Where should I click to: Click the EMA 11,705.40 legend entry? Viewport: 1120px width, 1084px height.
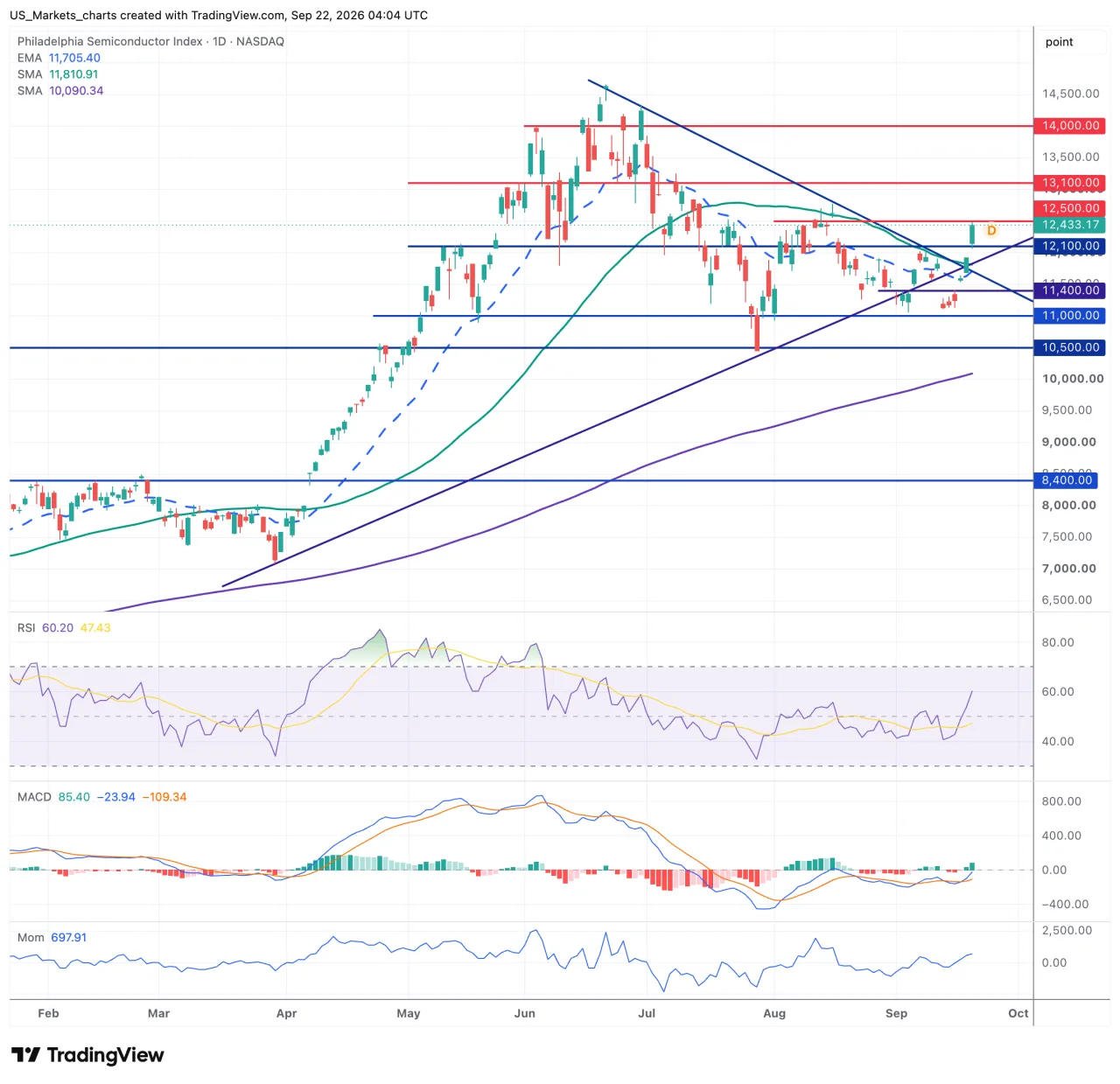[x=59, y=58]
